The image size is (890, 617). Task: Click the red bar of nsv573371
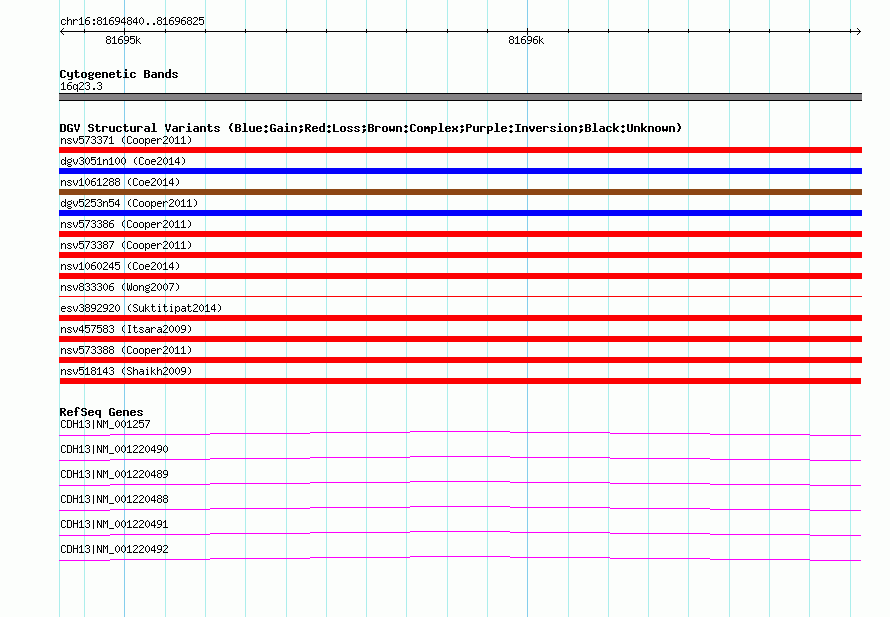point(460,150)
